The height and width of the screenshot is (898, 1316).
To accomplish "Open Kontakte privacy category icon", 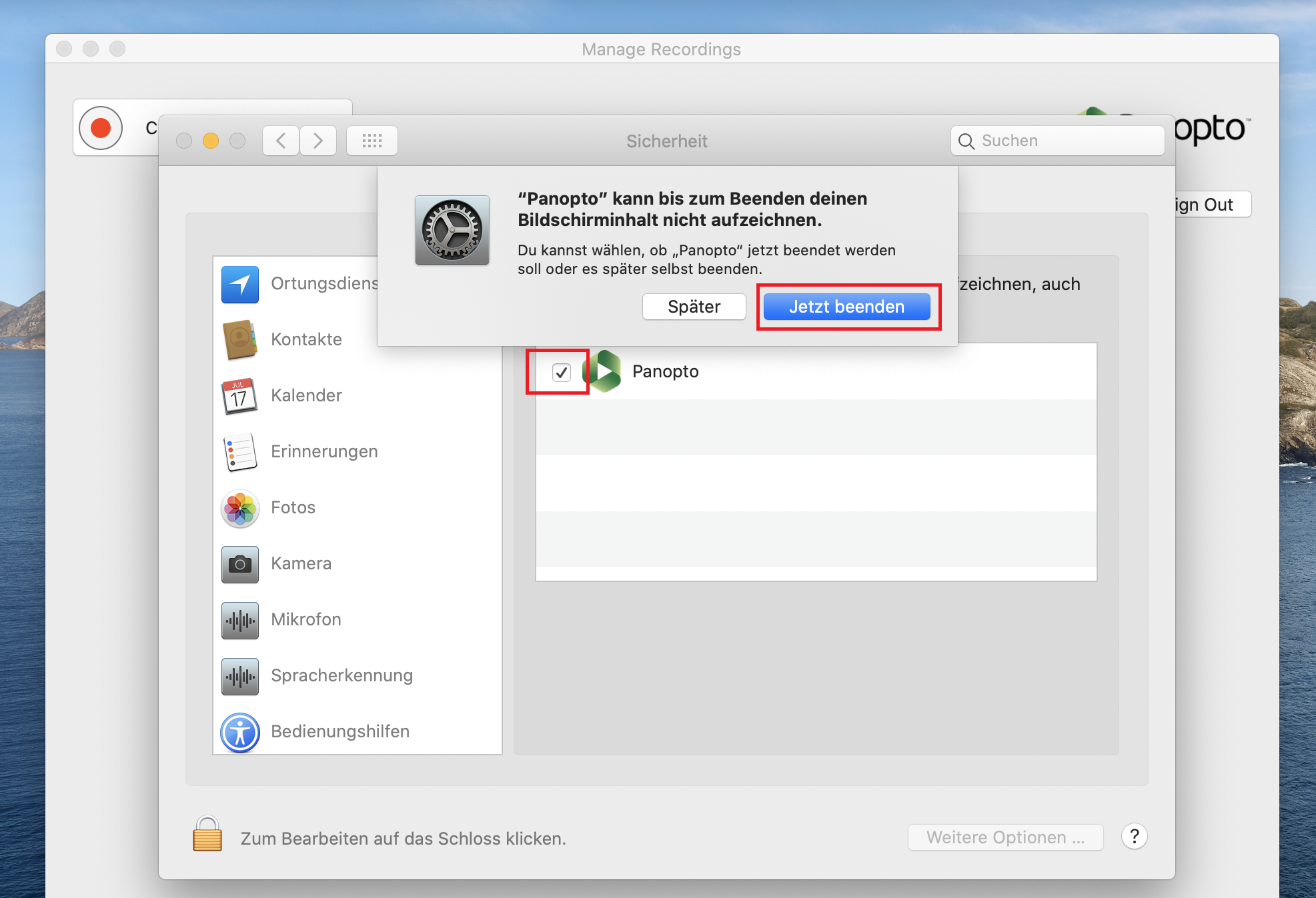I will (x=240, y=339).
